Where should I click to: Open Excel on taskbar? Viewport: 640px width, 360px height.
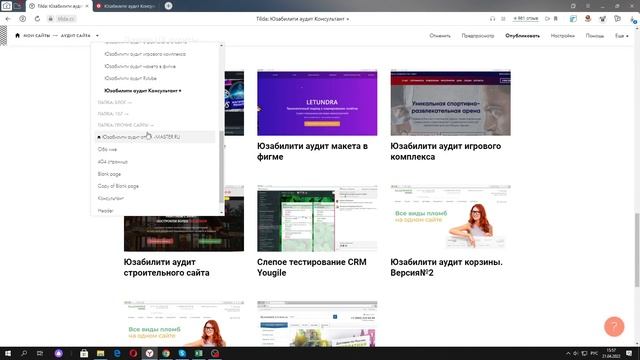(x=198, y=353)
